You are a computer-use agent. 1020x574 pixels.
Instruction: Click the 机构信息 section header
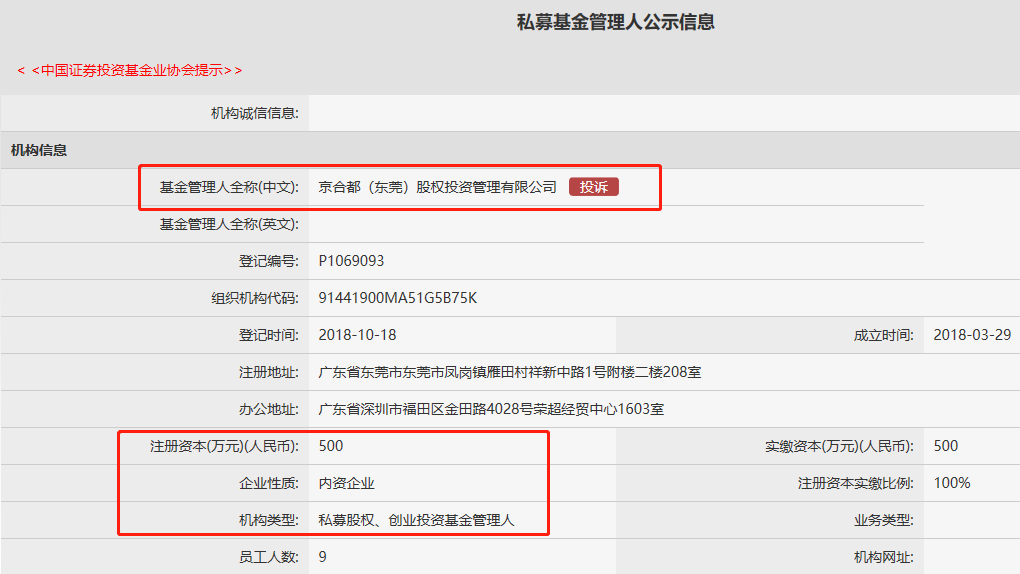(39, 150)
